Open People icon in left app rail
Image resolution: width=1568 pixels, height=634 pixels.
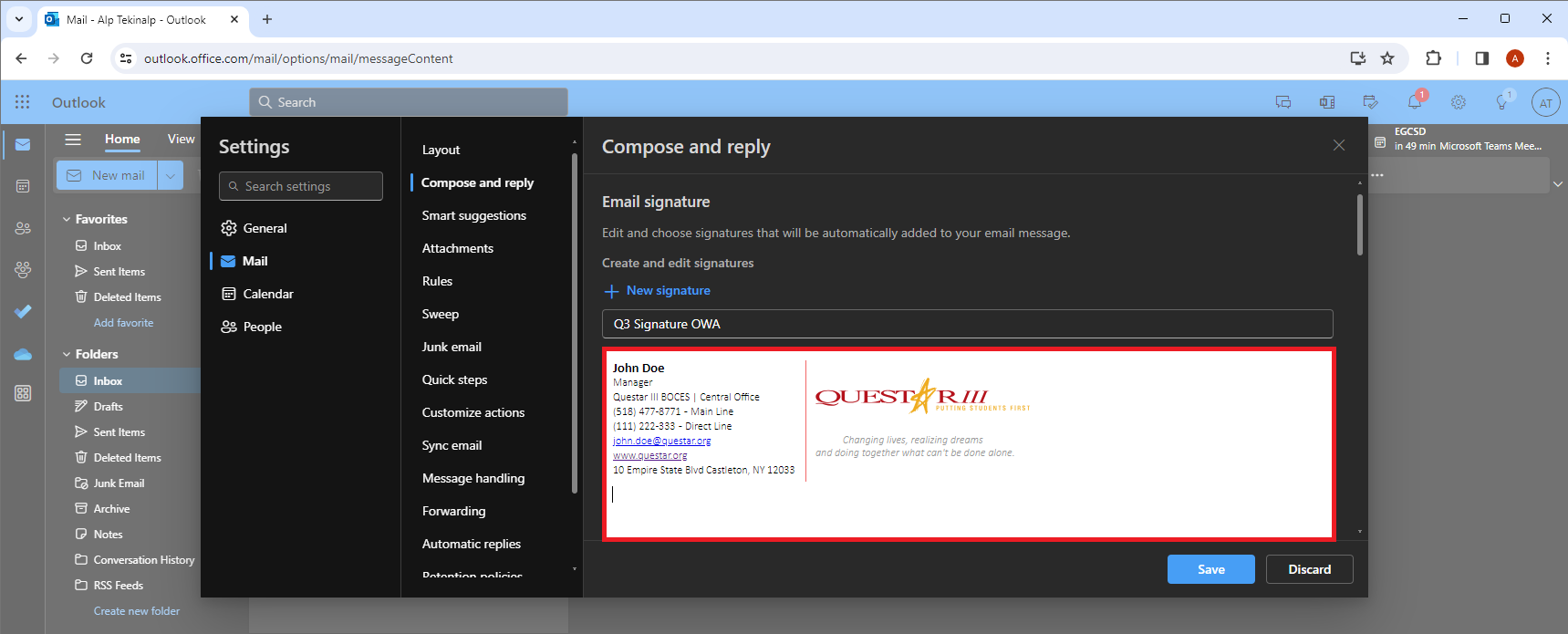(23, 228)
